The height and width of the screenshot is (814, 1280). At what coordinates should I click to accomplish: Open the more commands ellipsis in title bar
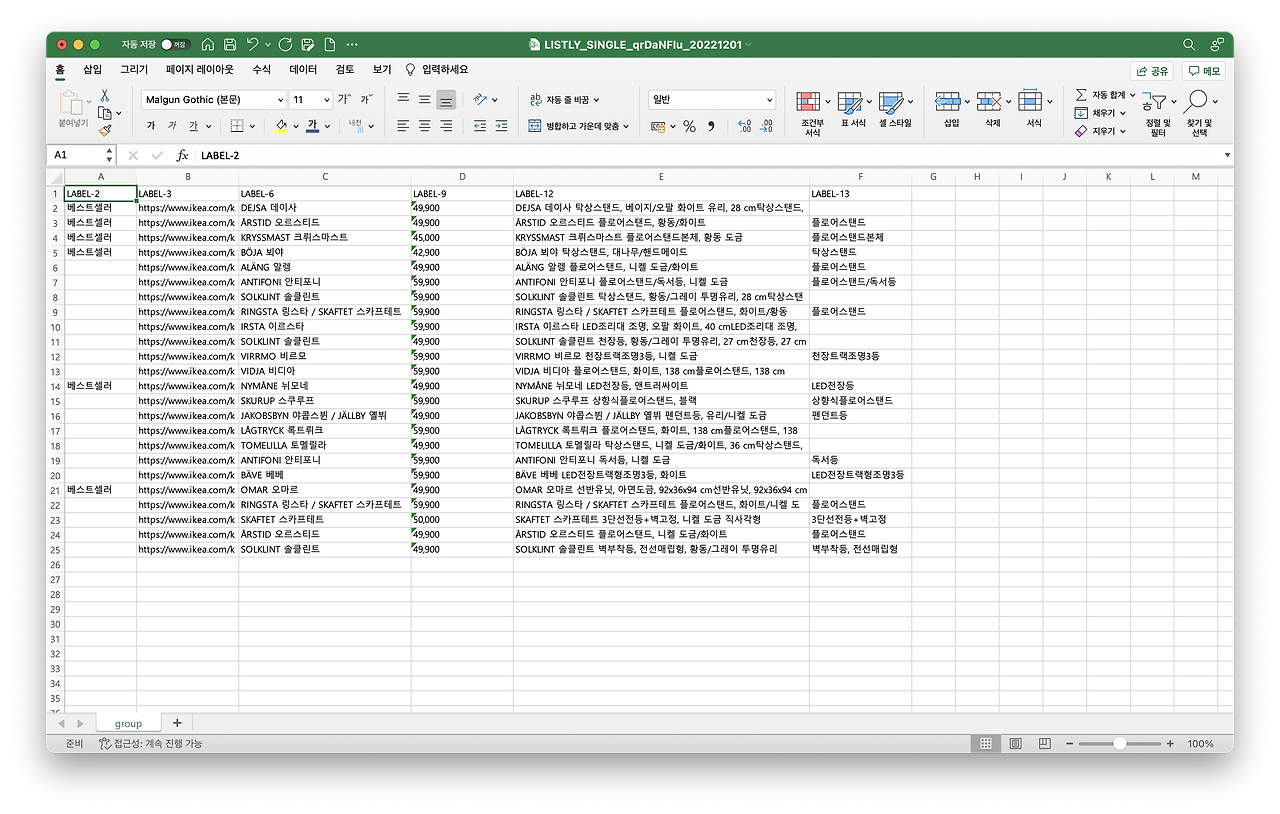352,44
